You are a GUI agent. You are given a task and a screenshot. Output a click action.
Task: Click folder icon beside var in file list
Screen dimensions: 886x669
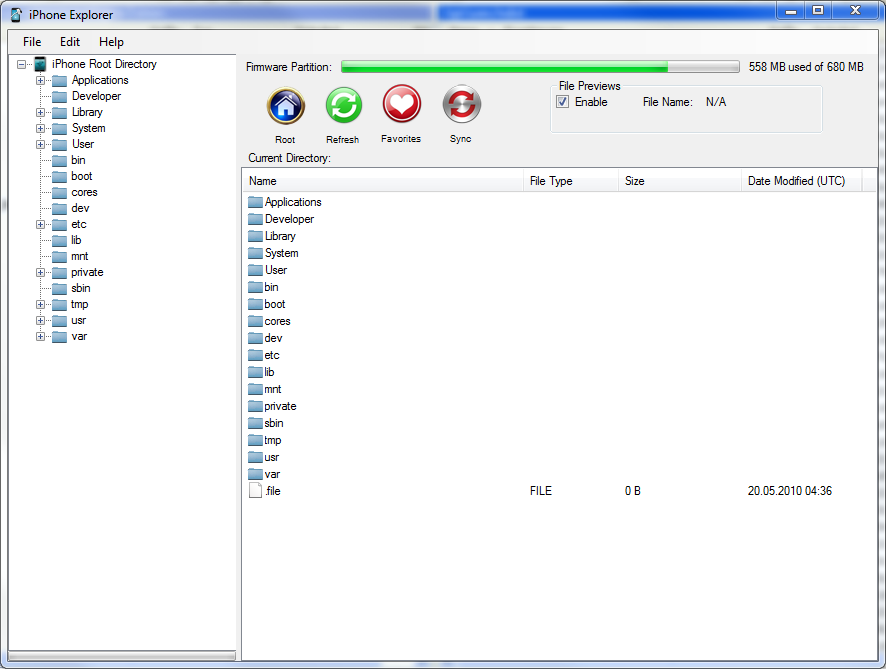click(x=255, y=473)
